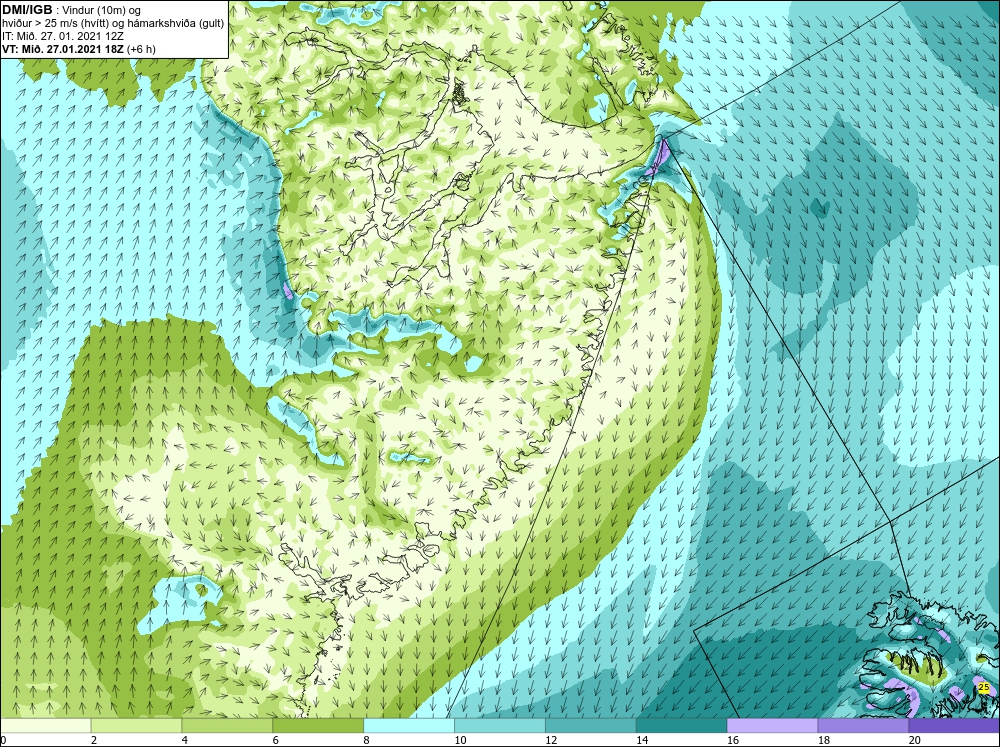Click the legend label '20'
The image size is (1000, 747).
pos(915,740)
